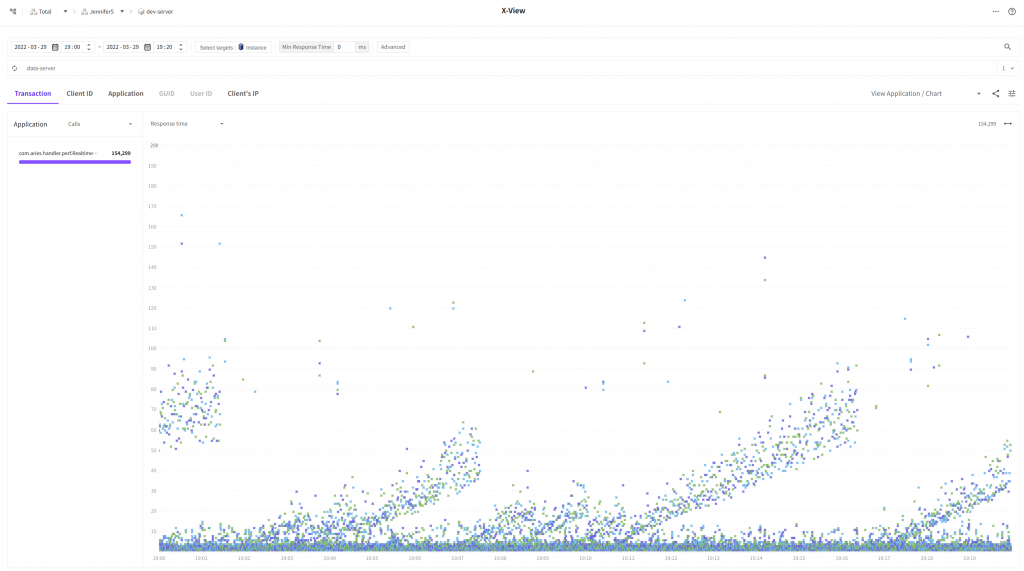Open the Response time axis dropdown

click(187, 123)
